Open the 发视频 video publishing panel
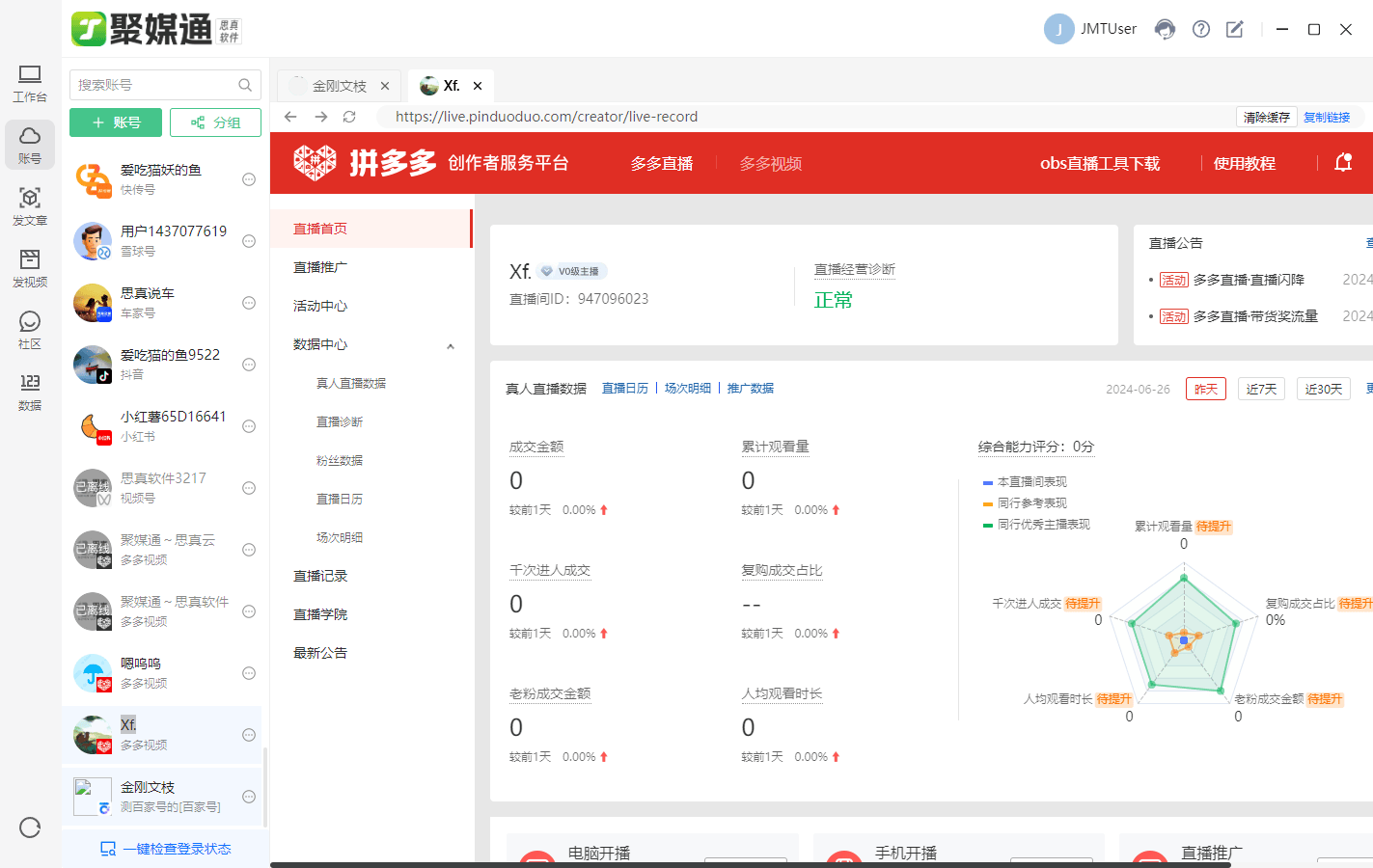The height and width of the screenshot is (868, 1373). [29, 270]
